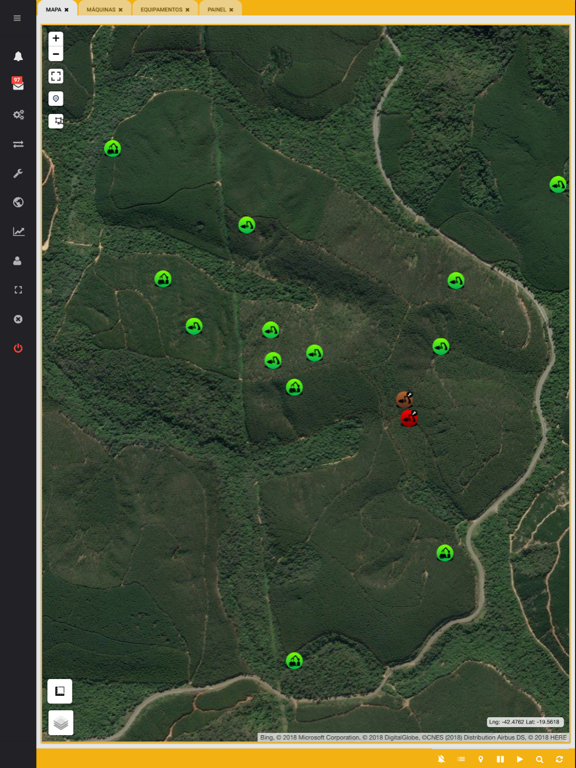Click the pin marker icon in bottom bar

point(480,759)
